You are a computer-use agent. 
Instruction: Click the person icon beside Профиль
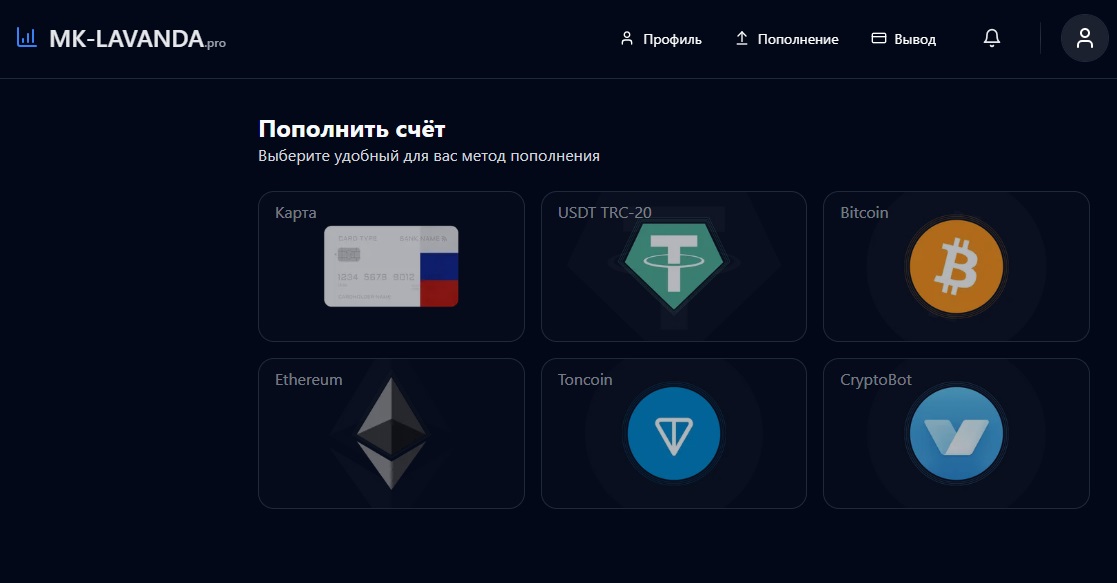coord(627,38)
